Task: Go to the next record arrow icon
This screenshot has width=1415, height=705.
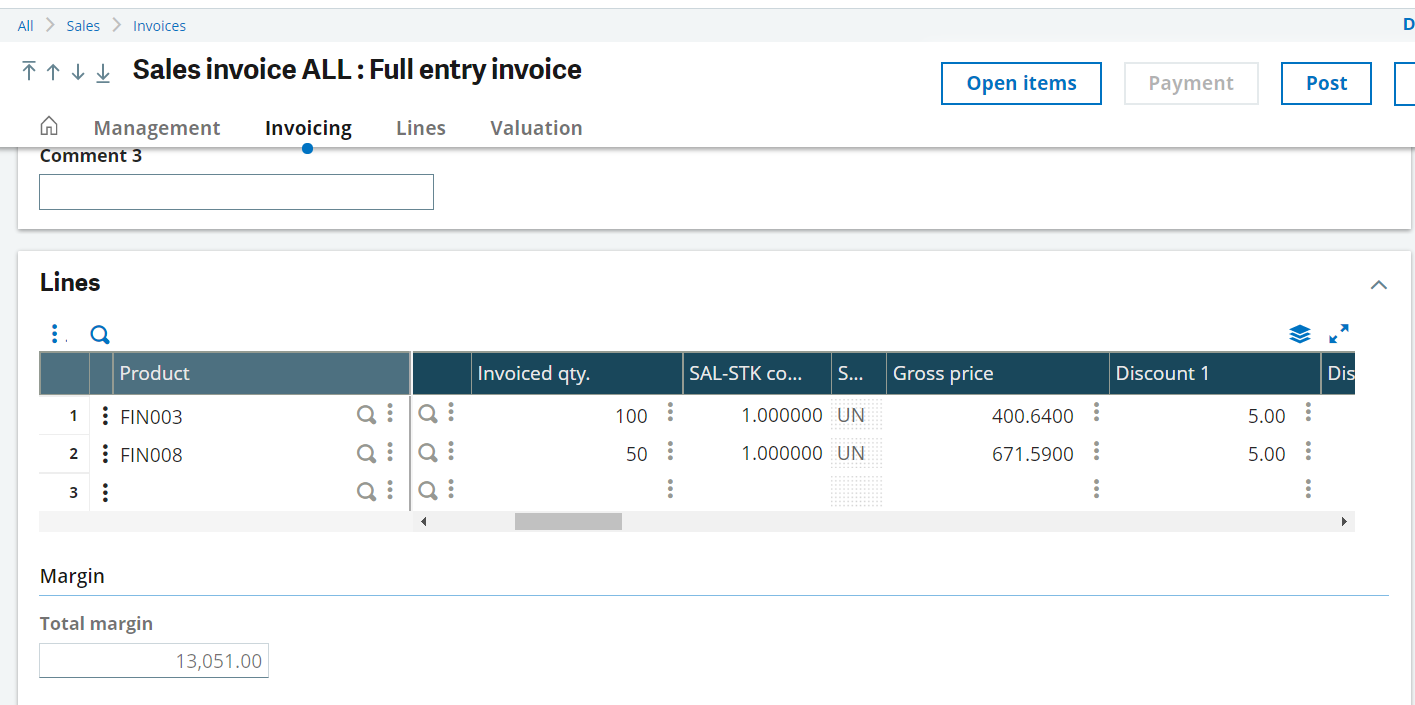Action: coord(78,72)
